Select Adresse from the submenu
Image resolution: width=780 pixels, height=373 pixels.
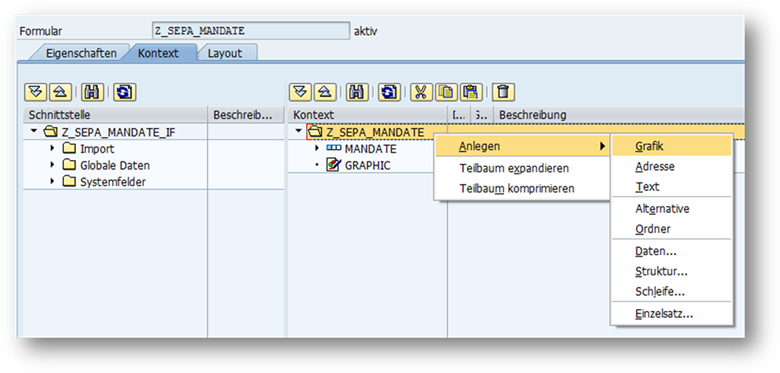(672, 167)
